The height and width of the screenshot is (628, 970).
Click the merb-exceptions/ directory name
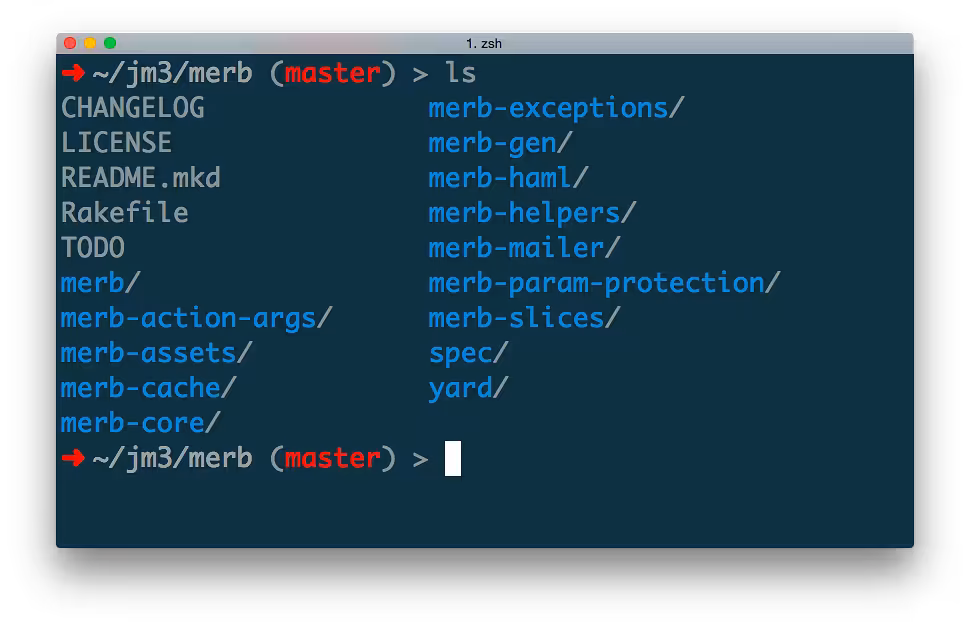coord(556,108)
